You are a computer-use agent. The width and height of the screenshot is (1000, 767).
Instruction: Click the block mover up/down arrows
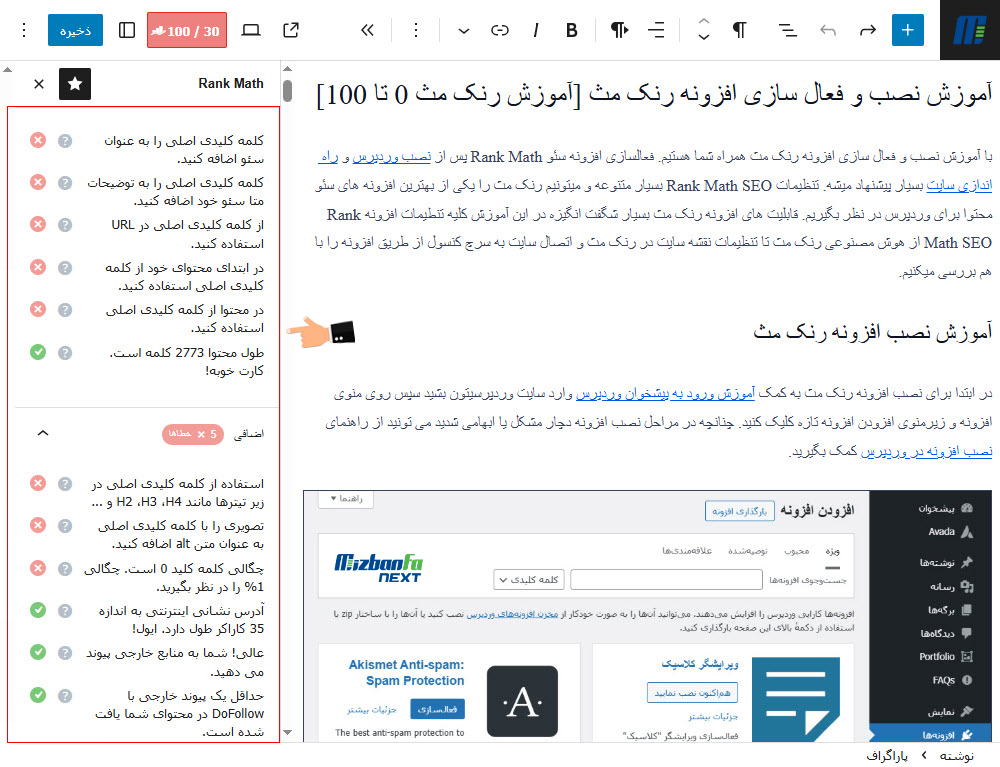703,30
